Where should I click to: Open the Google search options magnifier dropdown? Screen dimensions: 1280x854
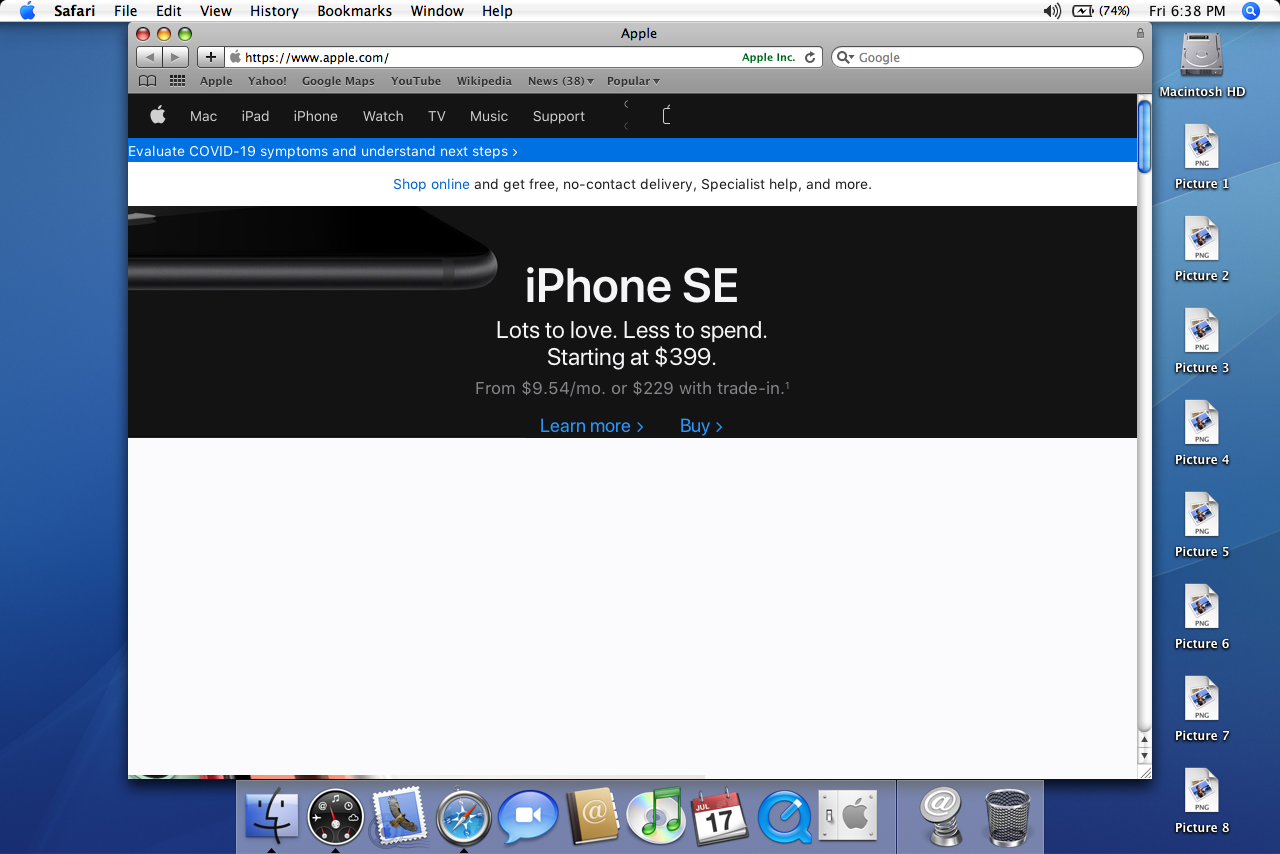(845, 57)
